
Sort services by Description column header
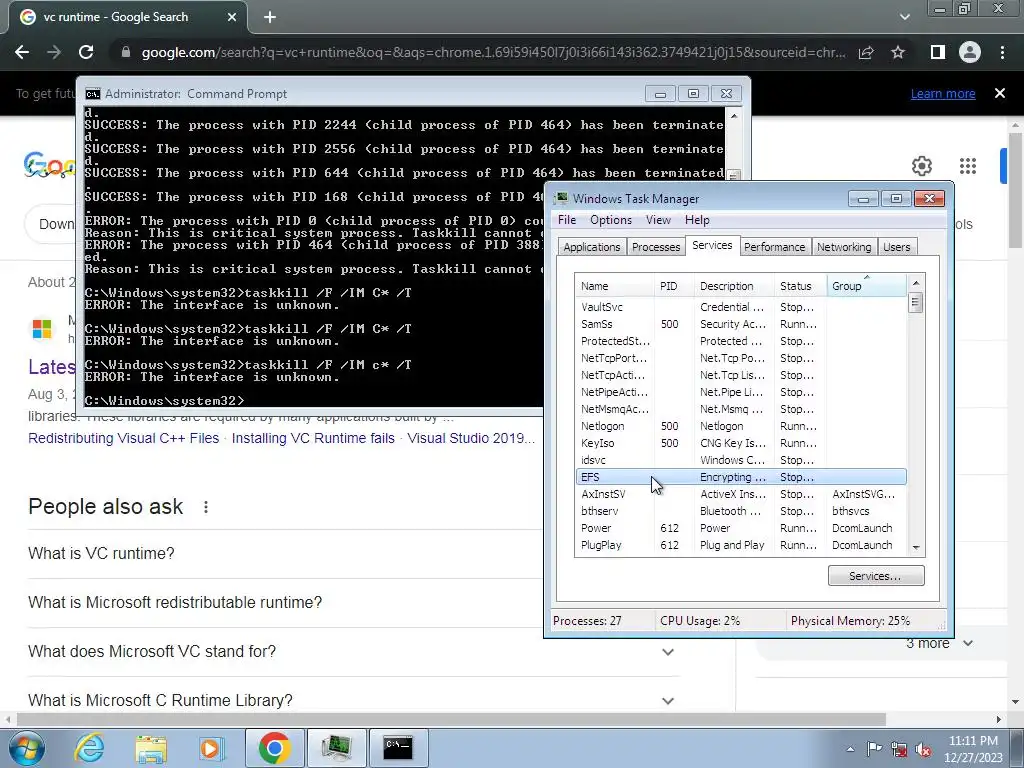point(734,286)
